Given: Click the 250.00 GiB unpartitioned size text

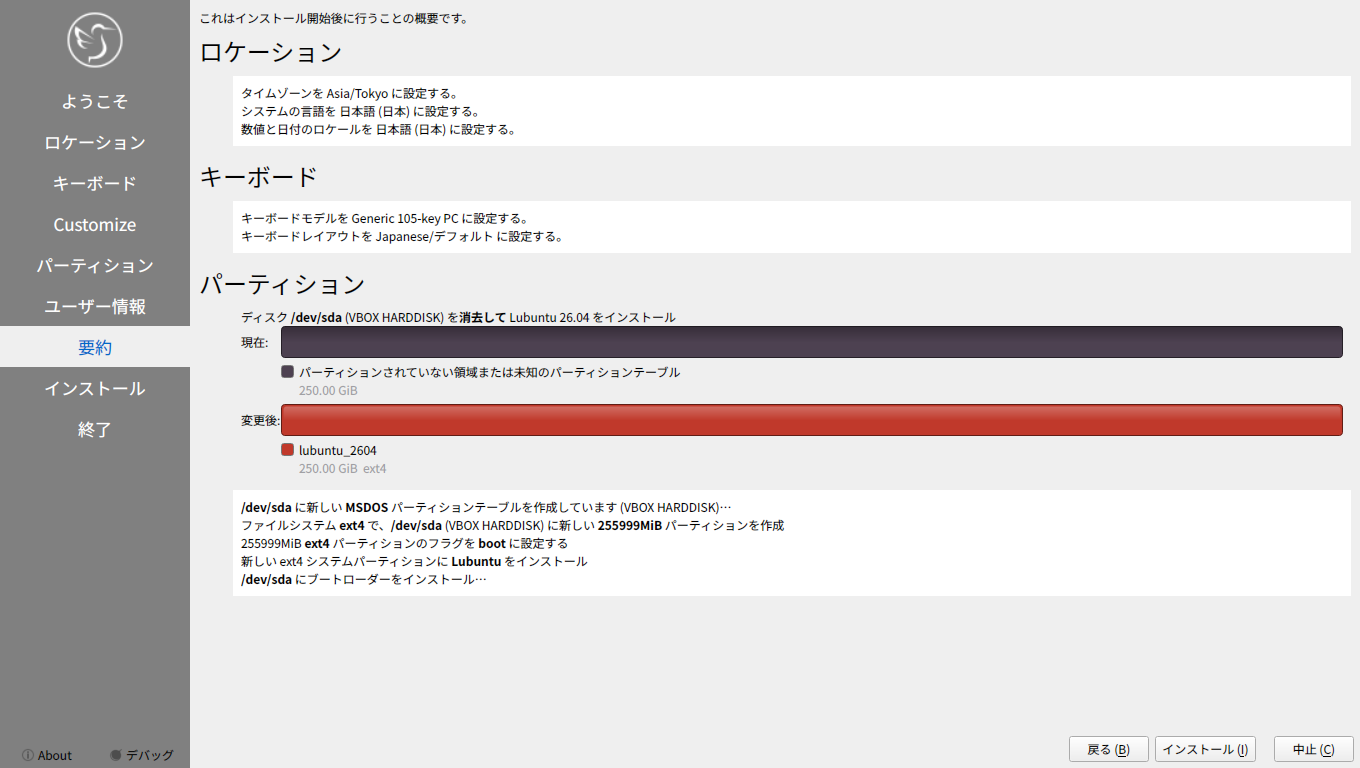Looking at the screenshot, I should (x=328, y=390).
